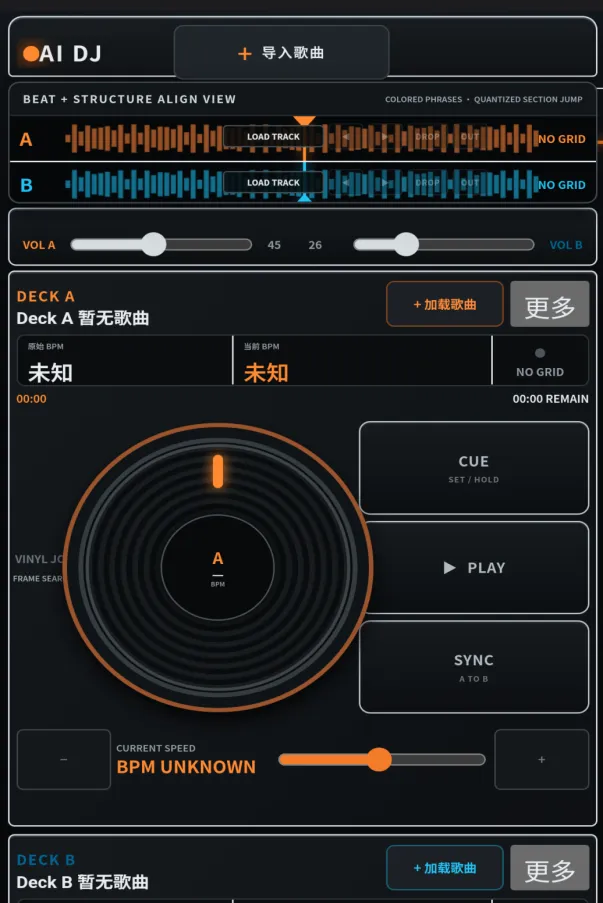Jump to DROP on track A waveform
This screenshot has height=903, width=603.
(x=427, y=137)
